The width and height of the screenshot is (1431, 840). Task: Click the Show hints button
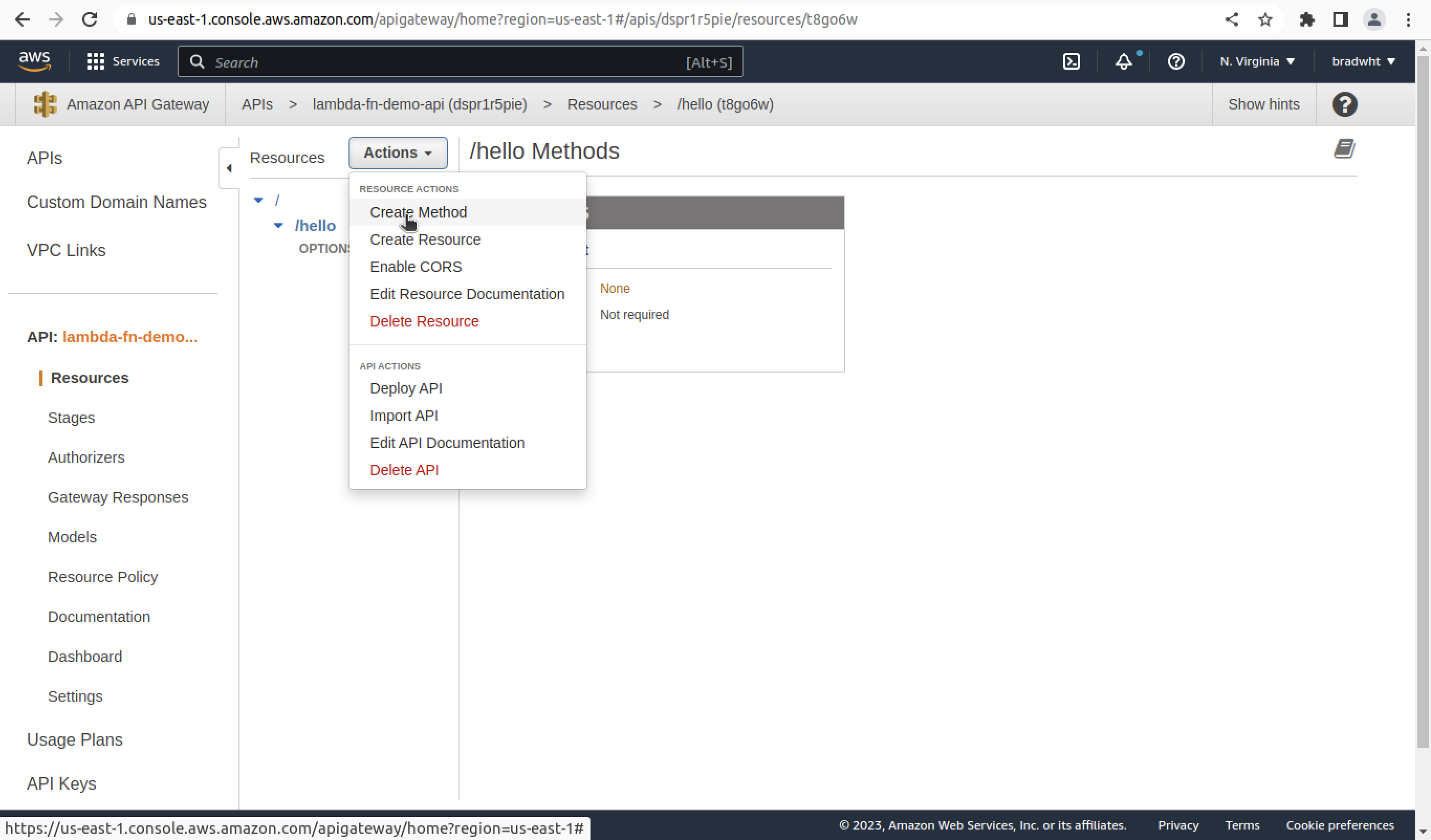(x=1263, y=104)
